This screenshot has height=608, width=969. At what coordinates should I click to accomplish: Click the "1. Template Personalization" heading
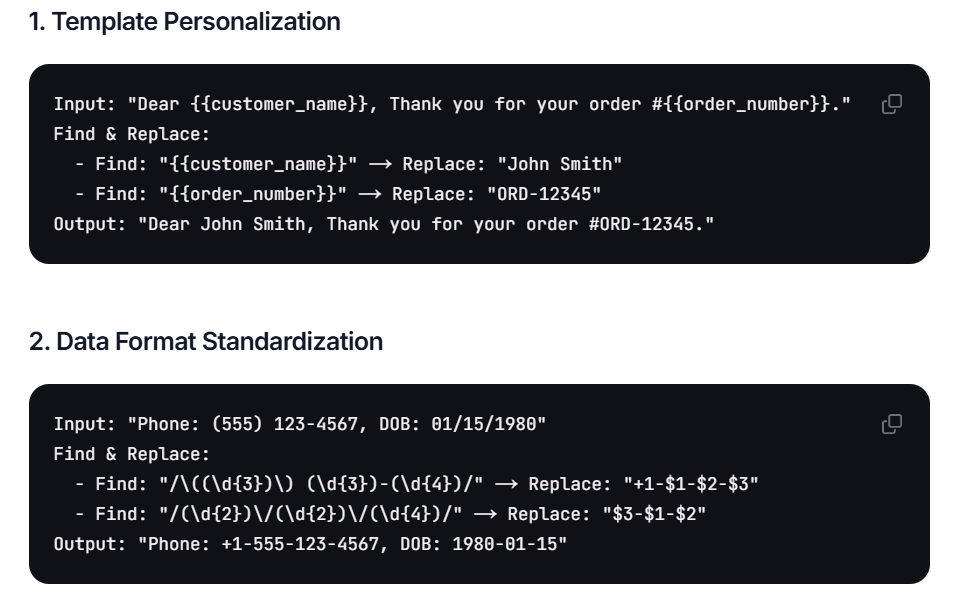[184, 21]
